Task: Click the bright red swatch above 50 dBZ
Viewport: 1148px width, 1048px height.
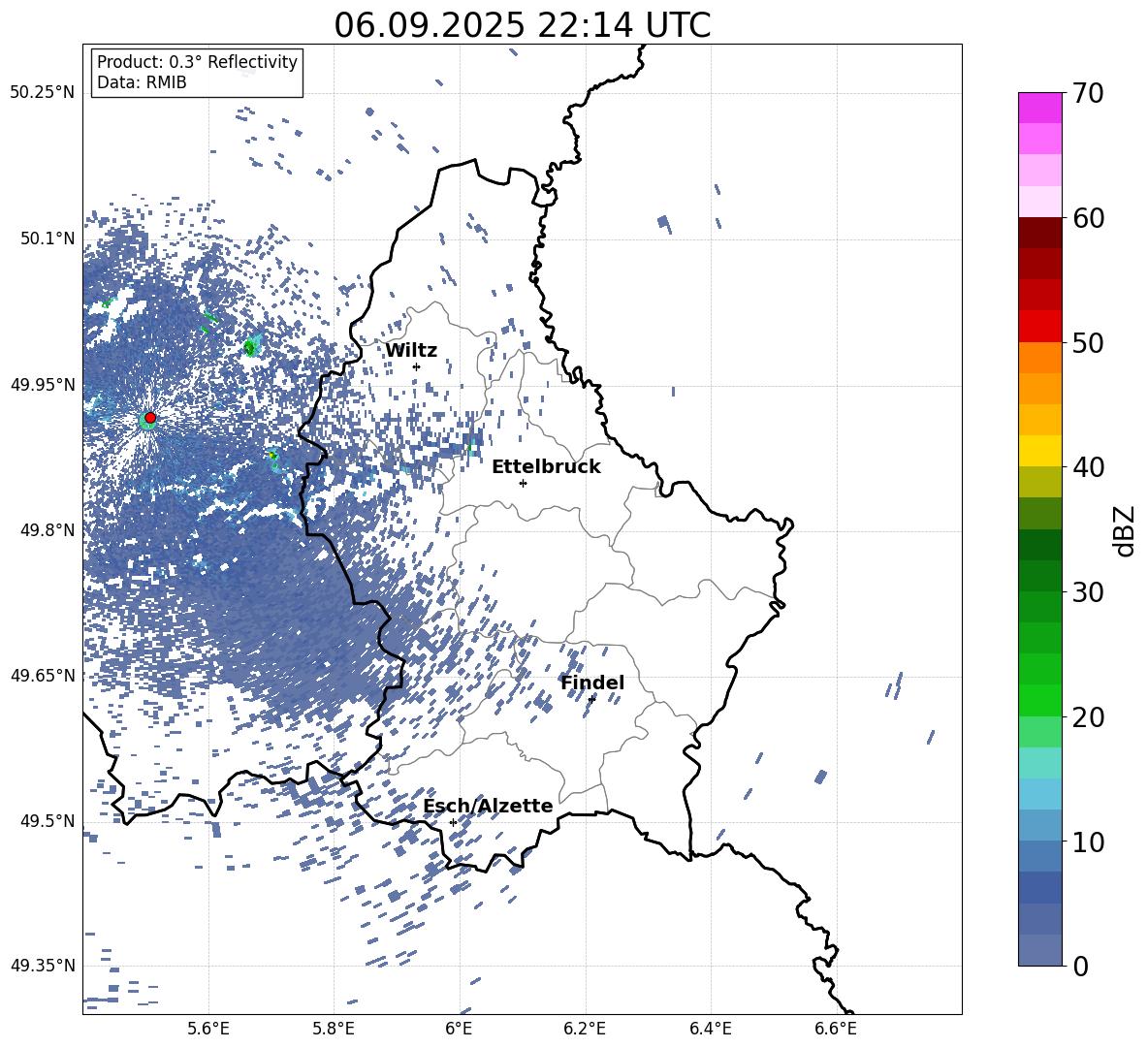Action: coord(1039,327)
